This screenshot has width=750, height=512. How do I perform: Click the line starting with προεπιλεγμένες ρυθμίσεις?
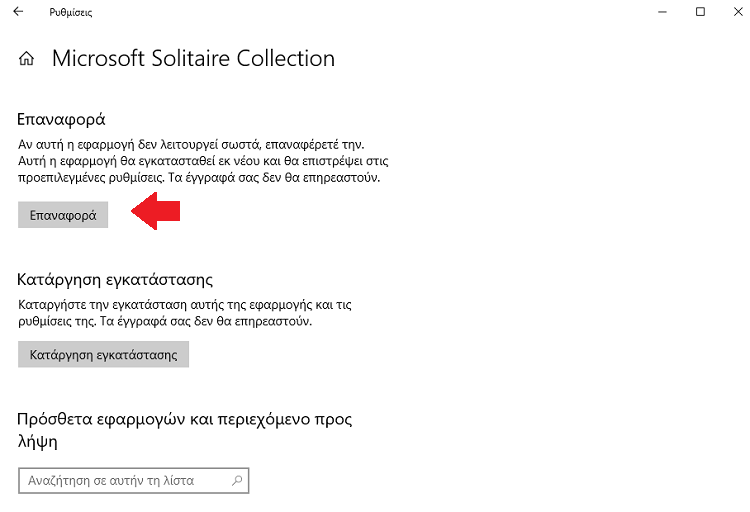coord(199,178)
